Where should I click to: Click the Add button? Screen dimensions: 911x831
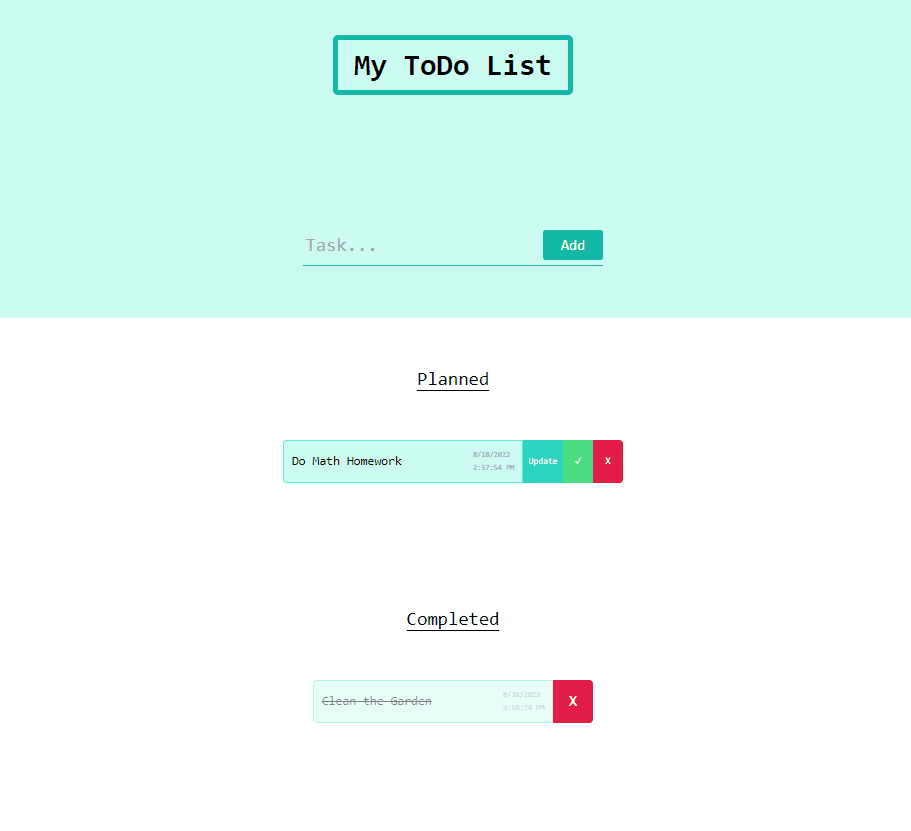click(572, 245)
